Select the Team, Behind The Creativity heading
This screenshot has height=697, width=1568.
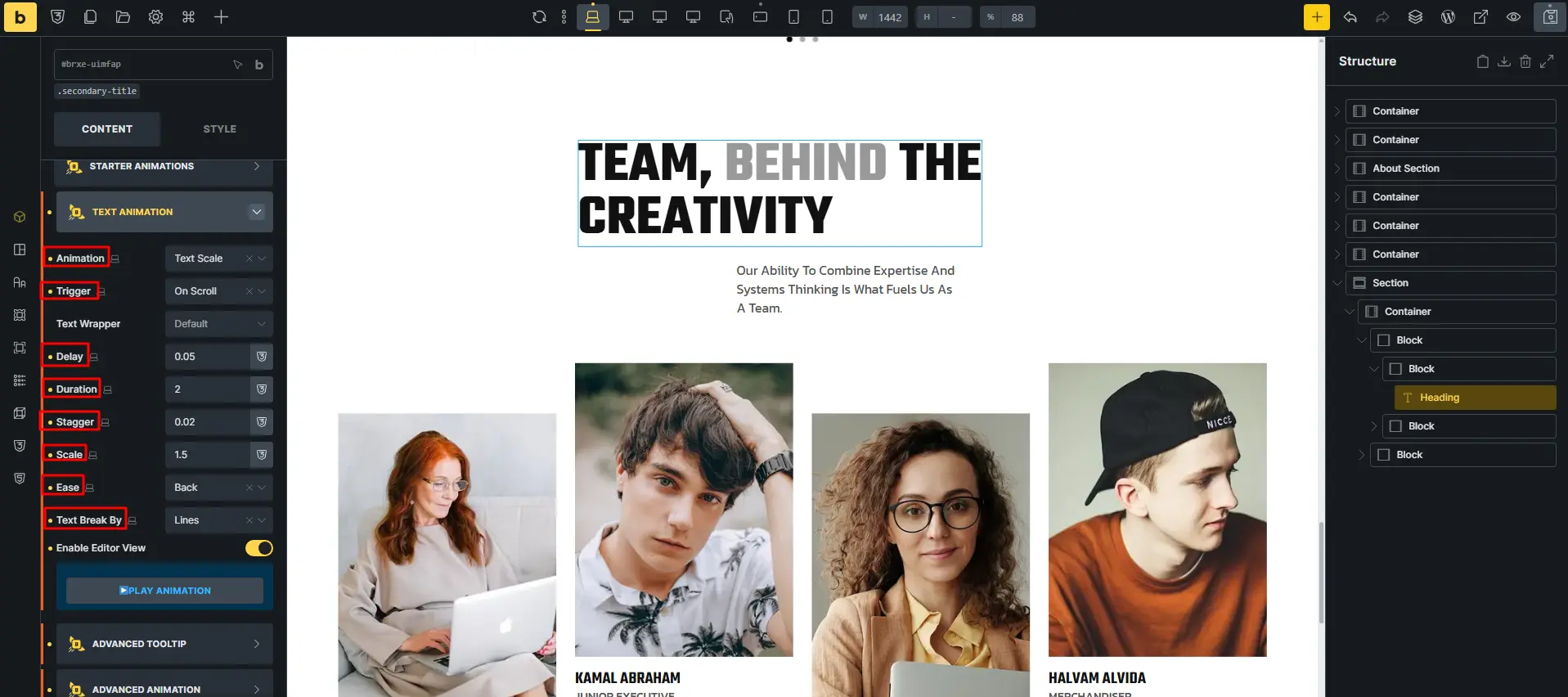coord(780,193)
